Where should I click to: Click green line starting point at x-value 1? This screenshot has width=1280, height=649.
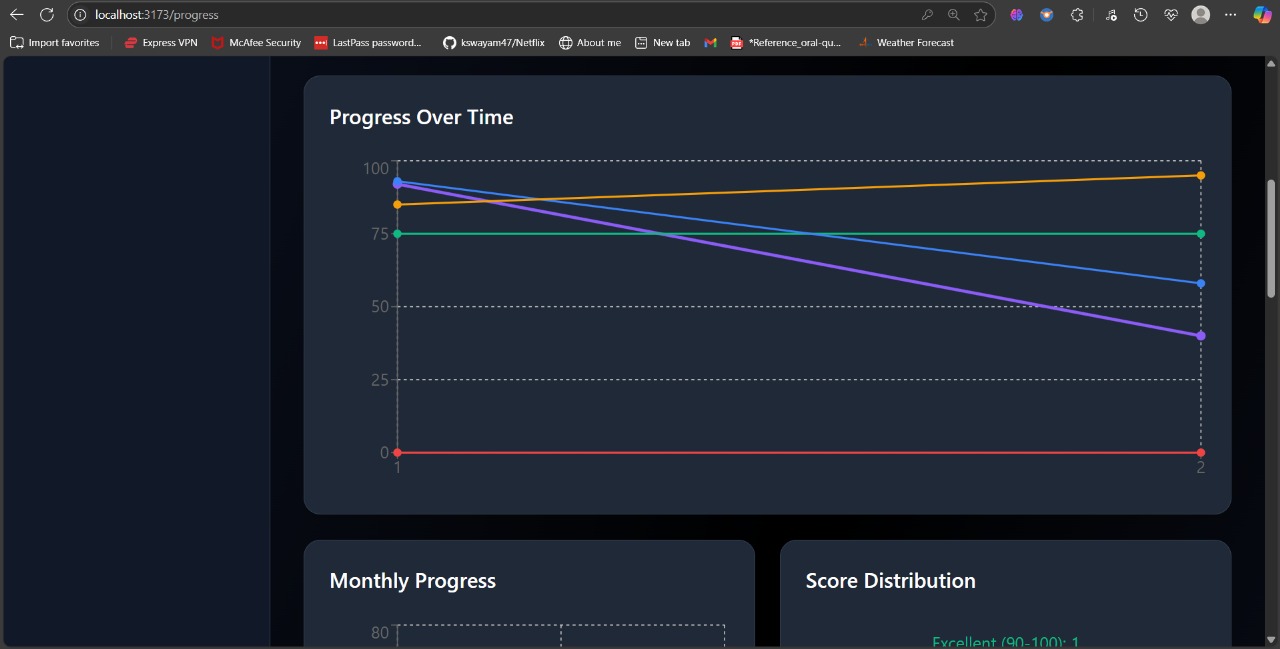(398, 234)
